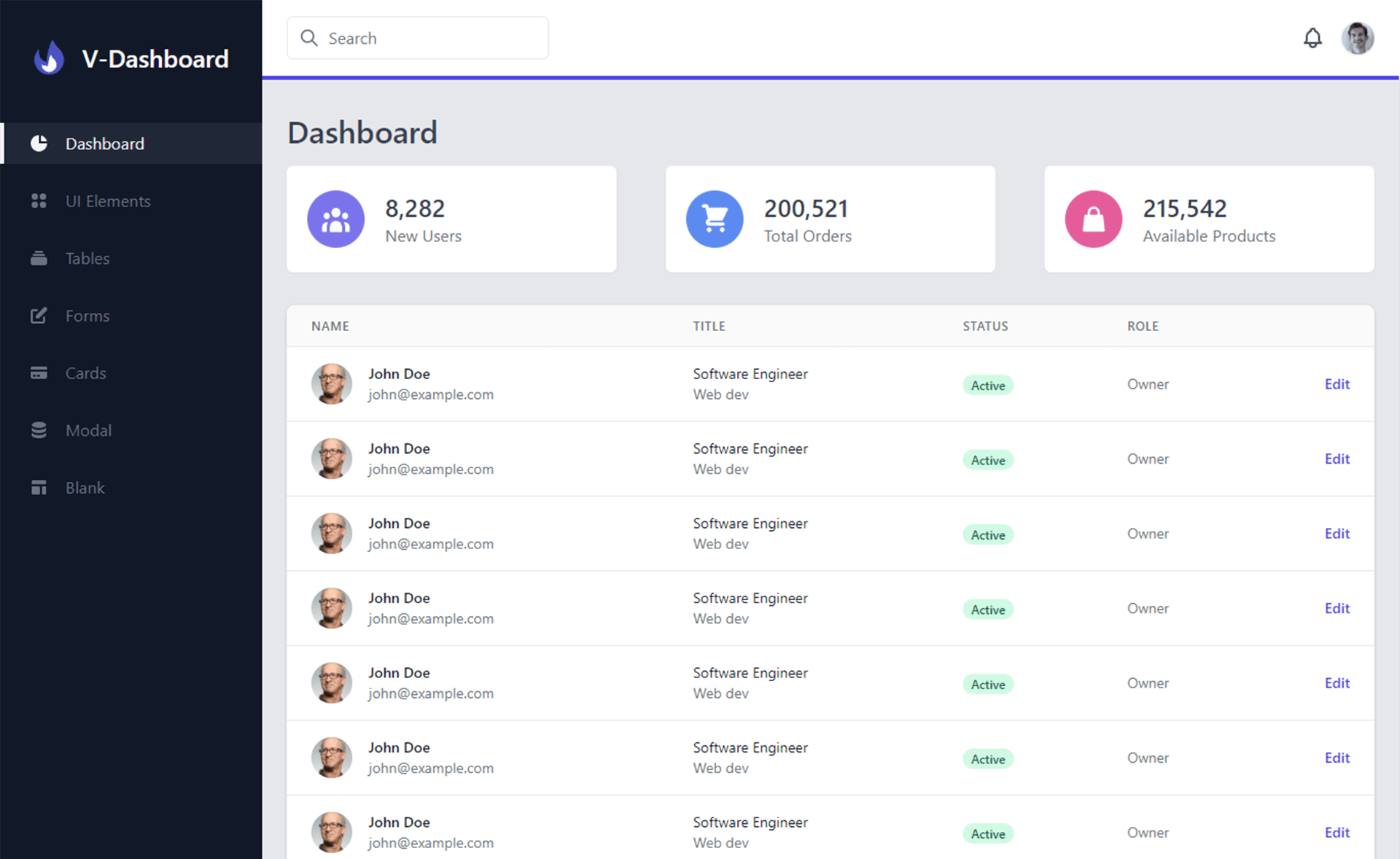The height and width of the screenshot is (859, 1400).
Task: Click the Available Products pink icon
Action: [1092, 219]
